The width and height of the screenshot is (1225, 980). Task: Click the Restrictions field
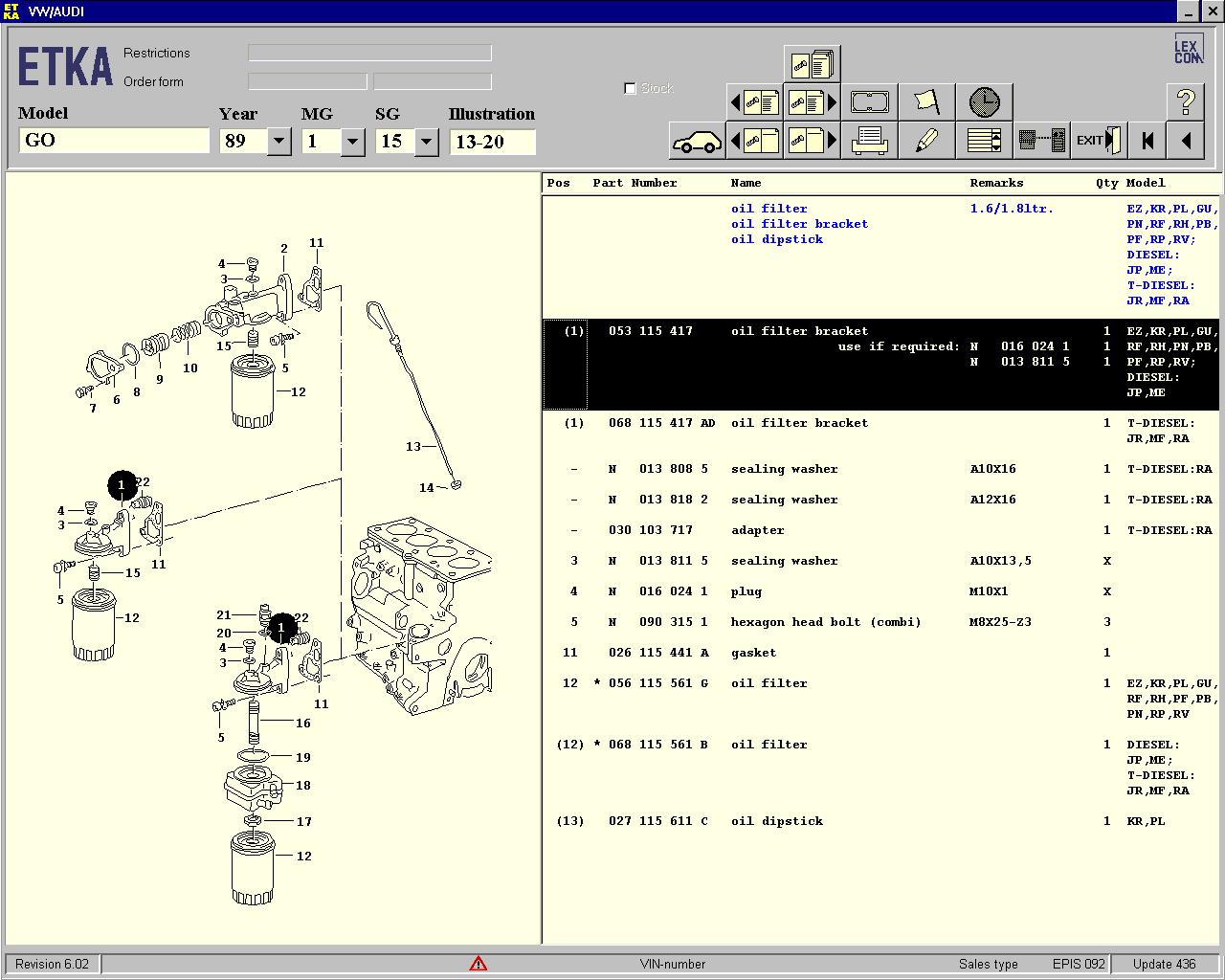[369, 53]
